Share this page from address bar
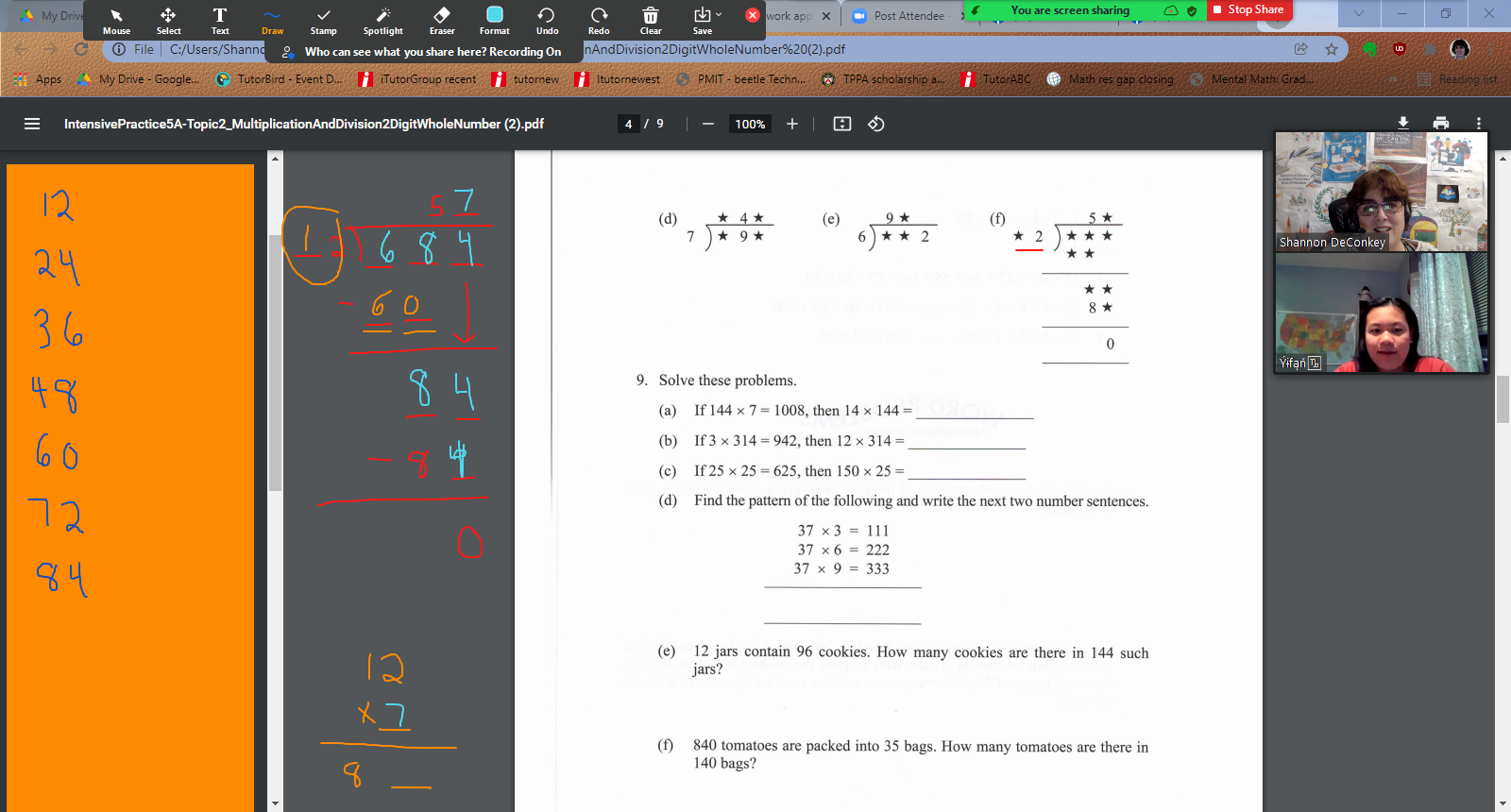Image resolution: width=1511 pixels, height=812 pixels. [x=1301, y=49]
